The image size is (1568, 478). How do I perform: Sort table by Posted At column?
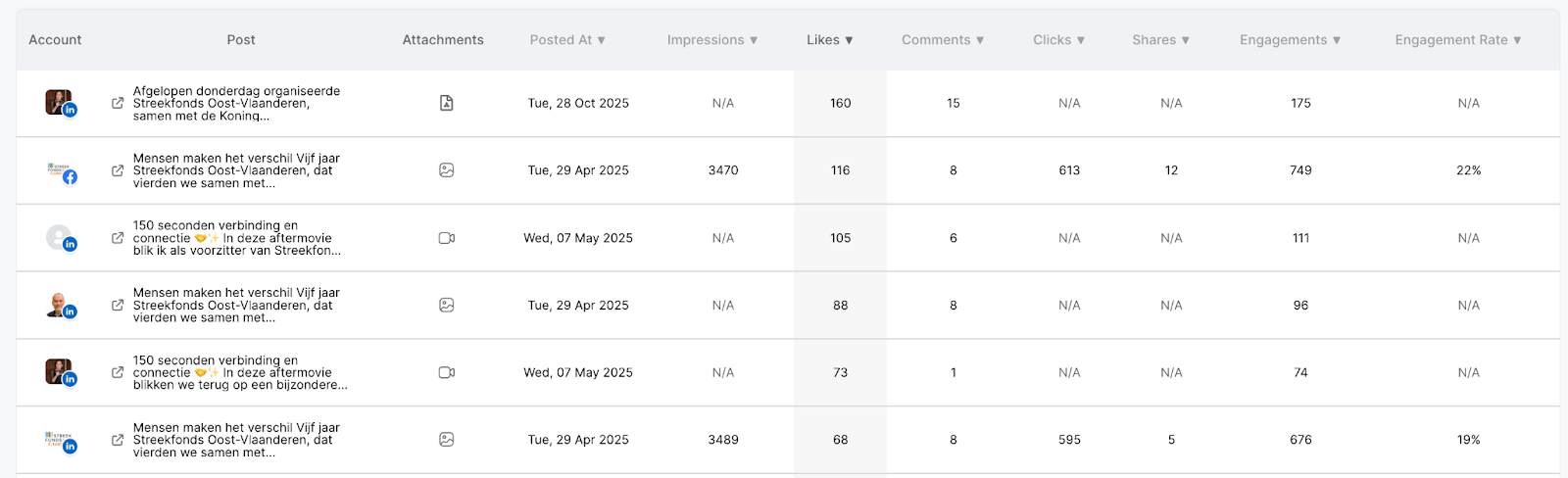(567, 40)
